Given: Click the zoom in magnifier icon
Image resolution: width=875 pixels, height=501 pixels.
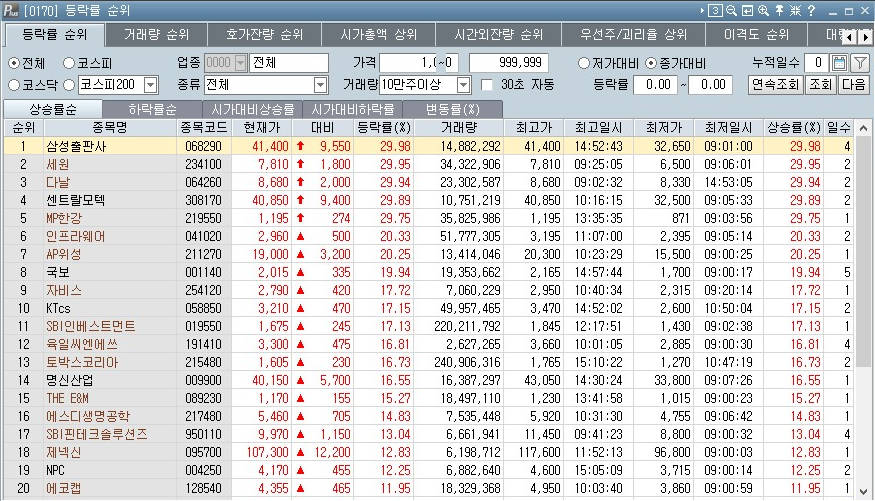Looking at the screenshot, I should pos(763,11).
